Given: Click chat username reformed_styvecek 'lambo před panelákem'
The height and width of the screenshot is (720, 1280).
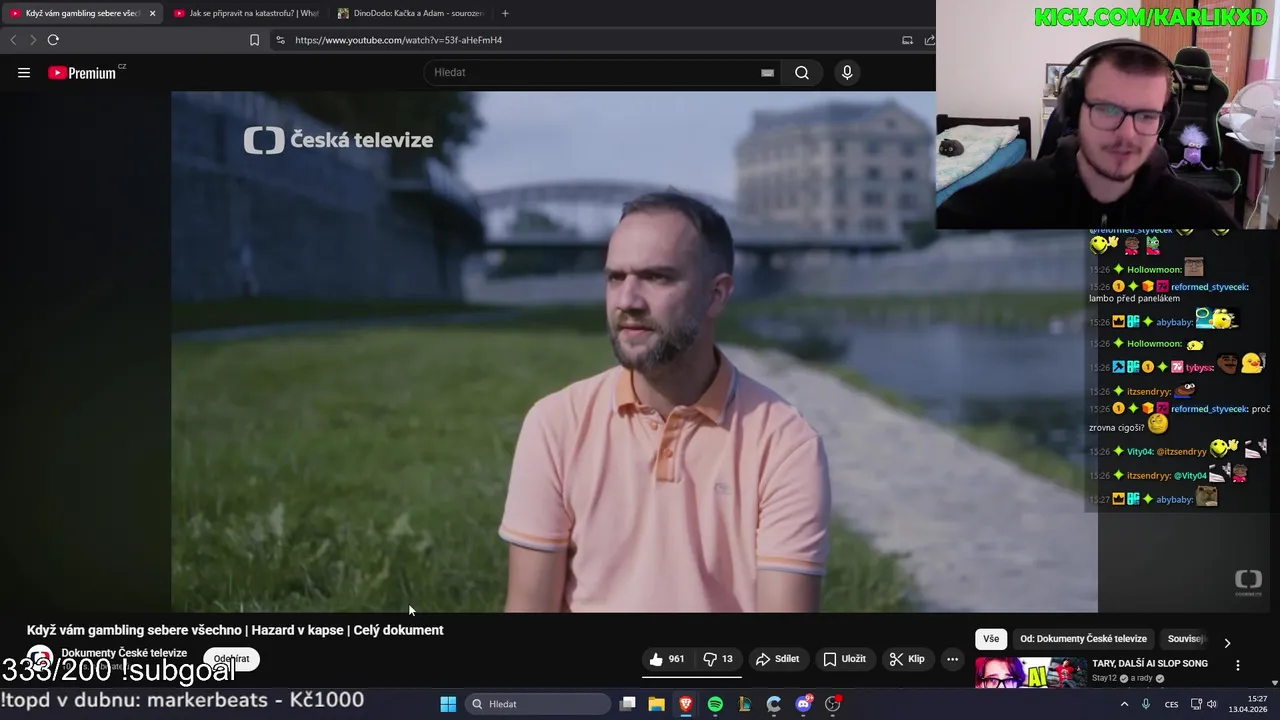Looking at the screenshot, I should click(x=1209, y=287).
